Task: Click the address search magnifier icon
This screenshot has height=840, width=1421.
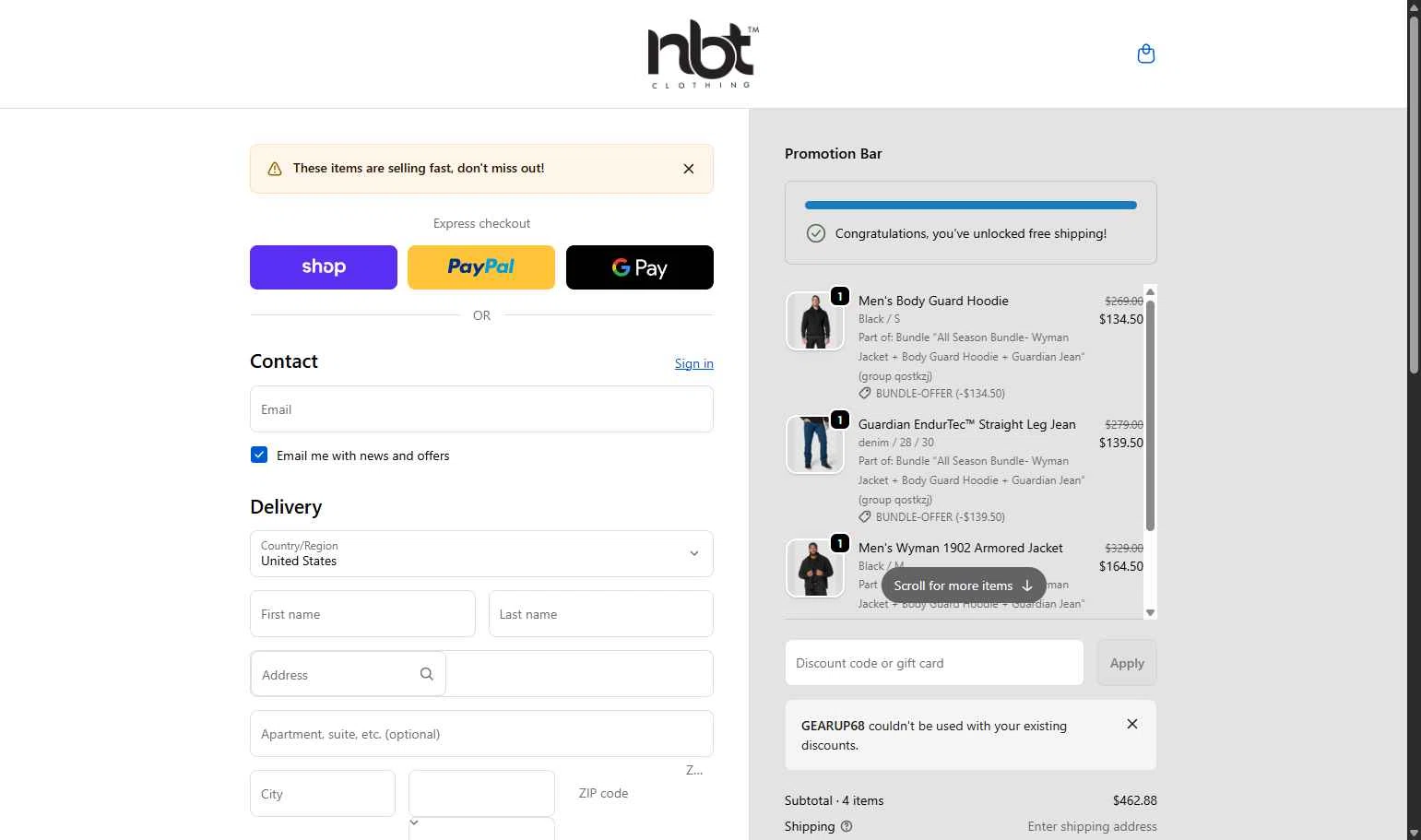Action: pos(426,674)
